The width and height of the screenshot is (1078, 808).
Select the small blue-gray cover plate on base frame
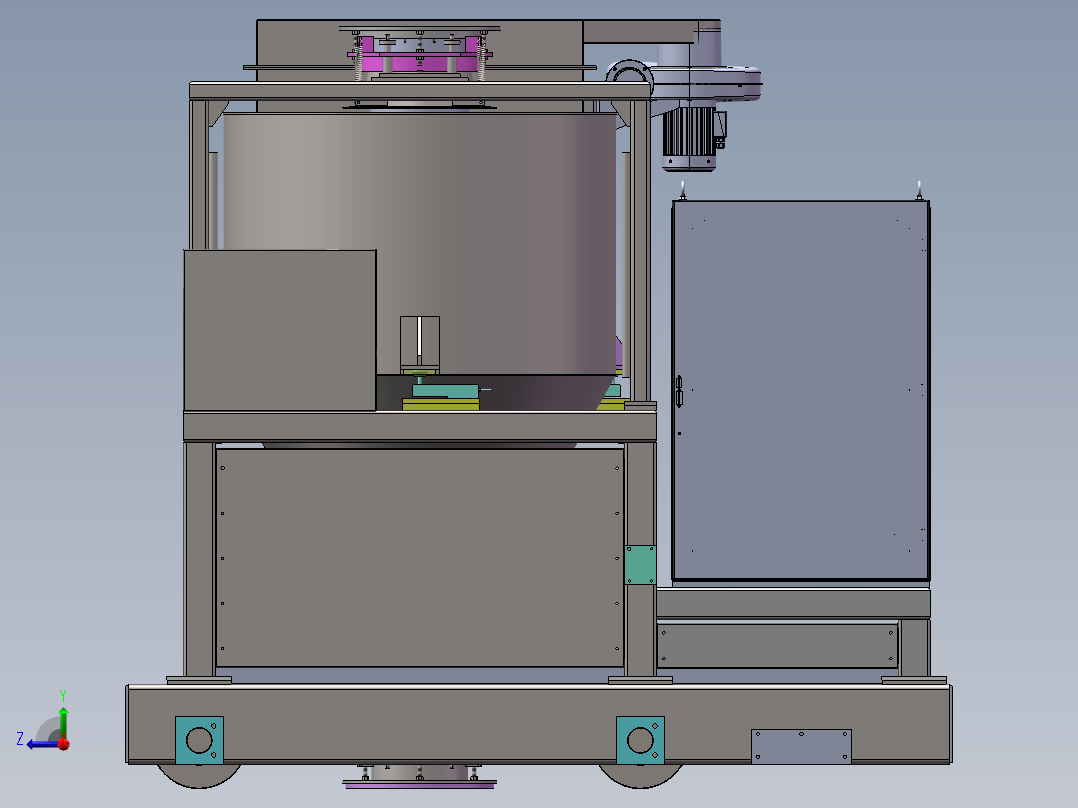801,746
